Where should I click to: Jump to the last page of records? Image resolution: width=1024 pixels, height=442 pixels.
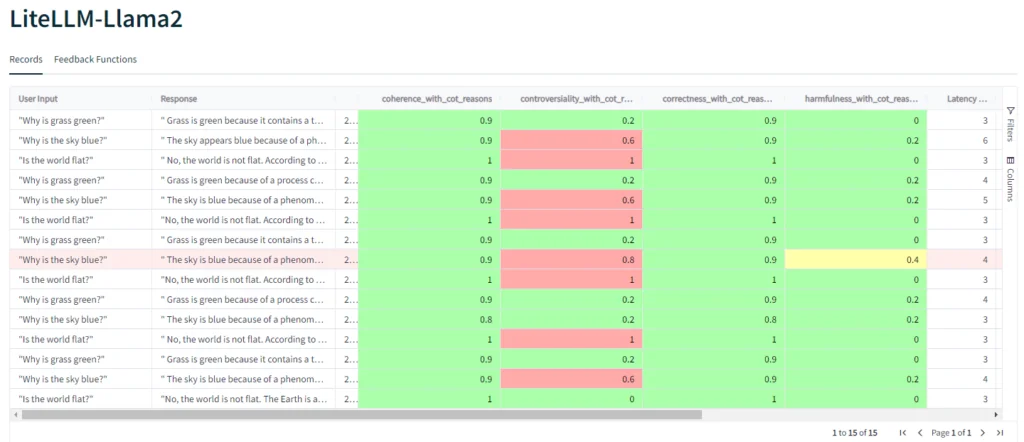point(999,432)
